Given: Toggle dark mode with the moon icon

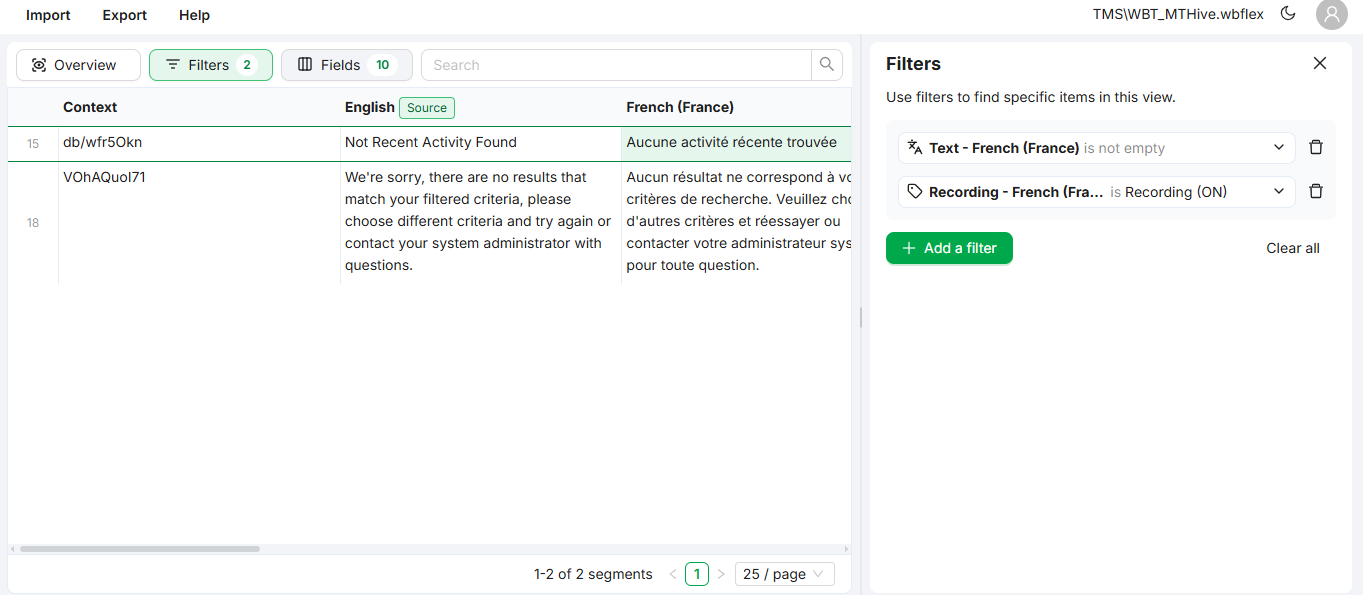Looking at the screenshot, I should pos(1288,14).
